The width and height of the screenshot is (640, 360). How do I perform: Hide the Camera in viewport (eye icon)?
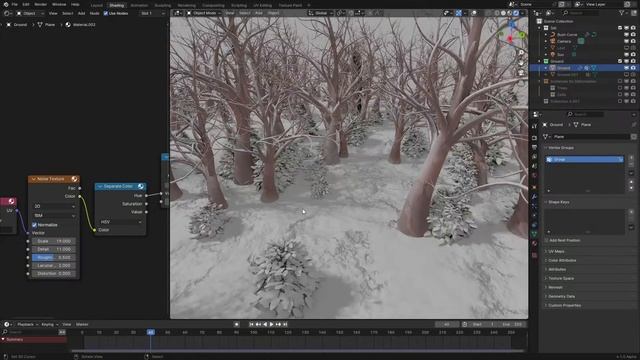pos(627,41)
